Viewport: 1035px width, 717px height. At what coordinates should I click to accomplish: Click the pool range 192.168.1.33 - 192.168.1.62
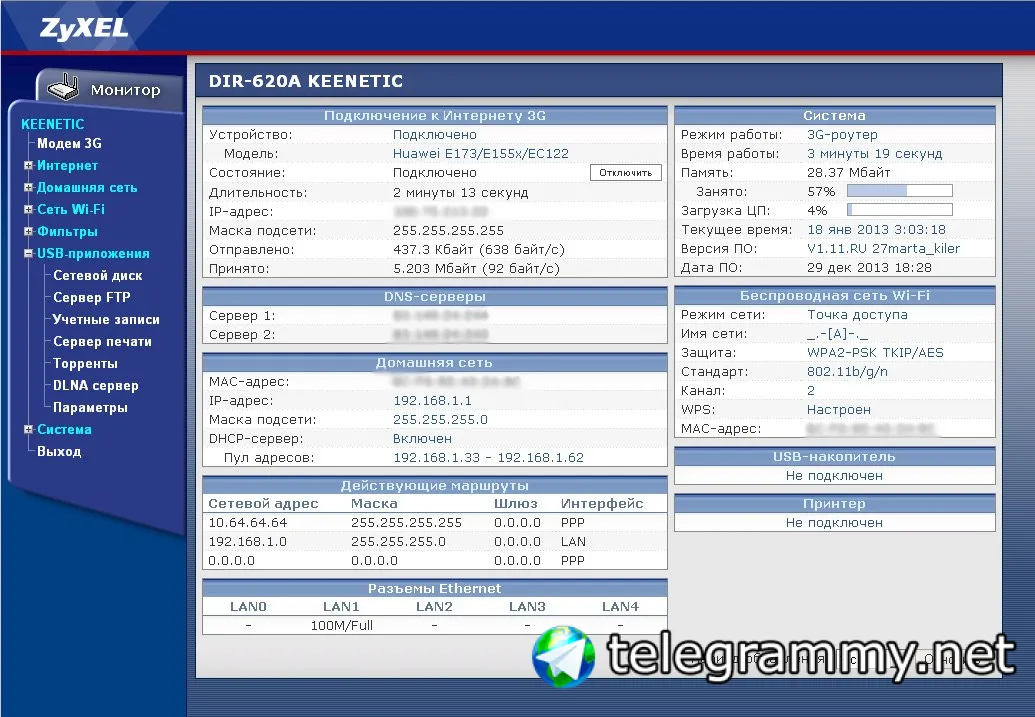click(x=488, y=458)
